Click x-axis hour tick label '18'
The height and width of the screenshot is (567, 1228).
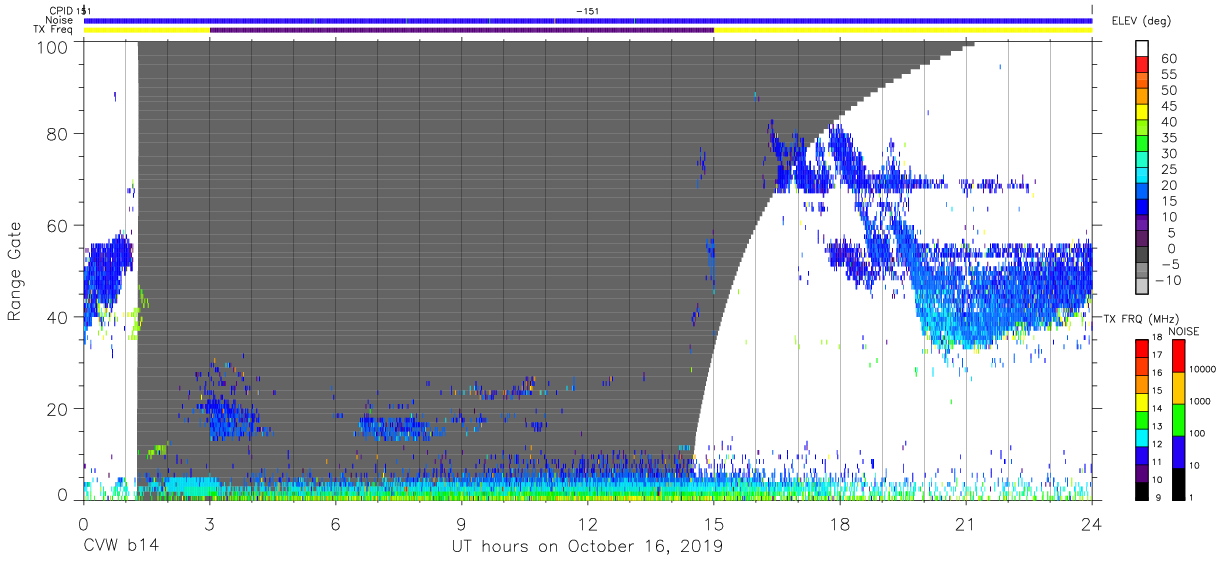(x=840, y=523)
